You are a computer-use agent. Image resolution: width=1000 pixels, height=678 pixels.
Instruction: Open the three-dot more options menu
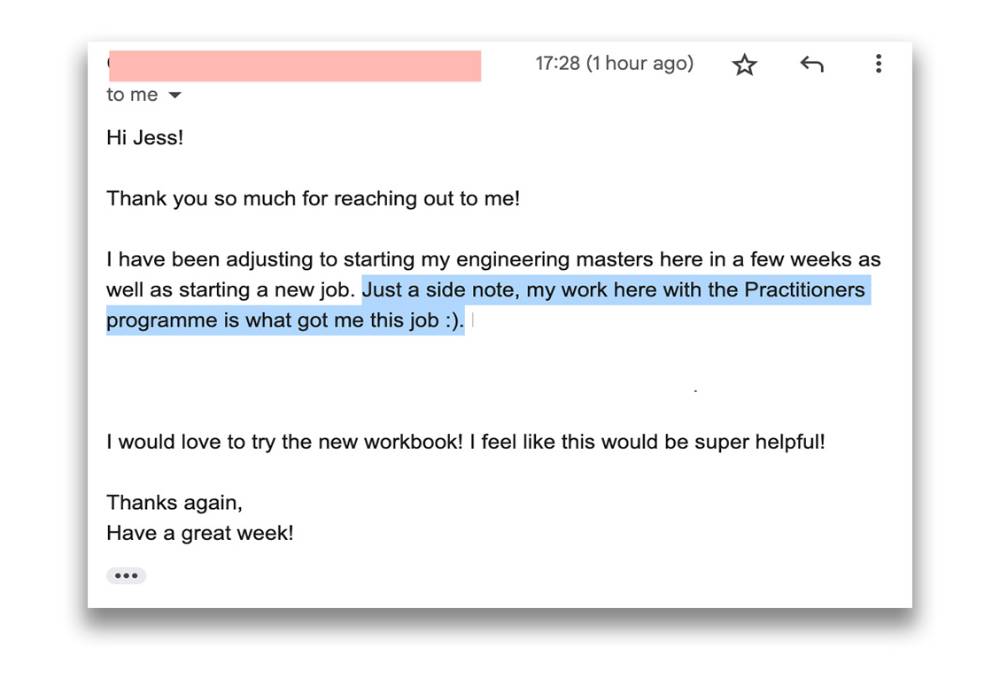click(x=878, y=65)
